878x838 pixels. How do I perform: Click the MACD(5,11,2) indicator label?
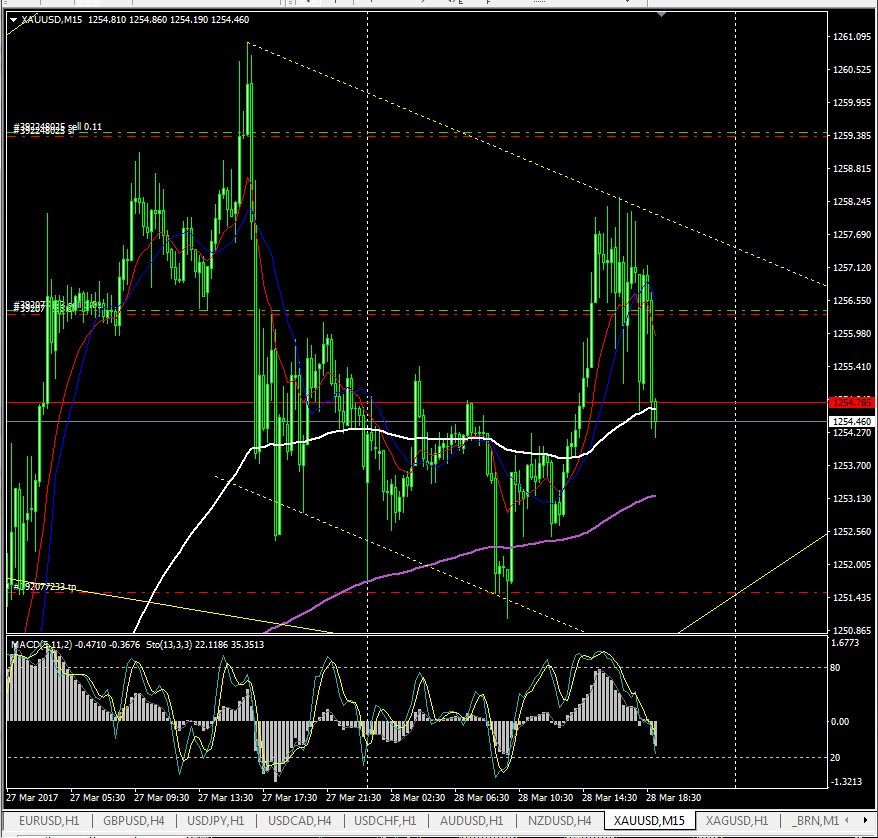76,645
